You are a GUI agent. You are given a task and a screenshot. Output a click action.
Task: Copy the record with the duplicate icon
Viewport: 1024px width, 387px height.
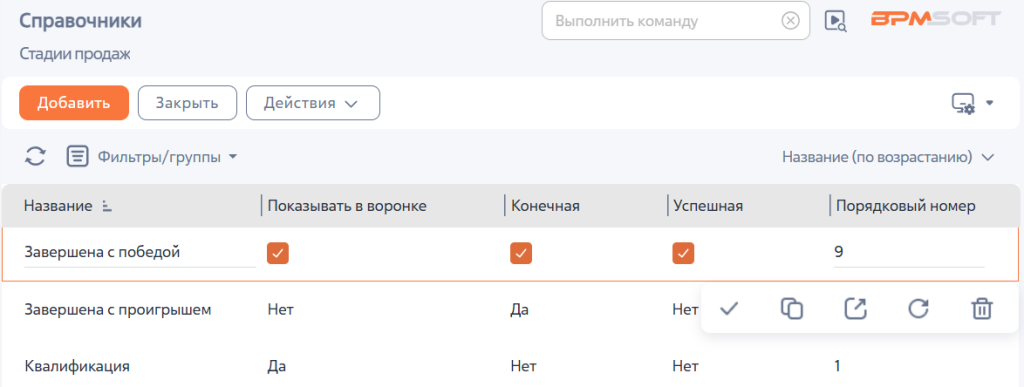tap(792, 309)
